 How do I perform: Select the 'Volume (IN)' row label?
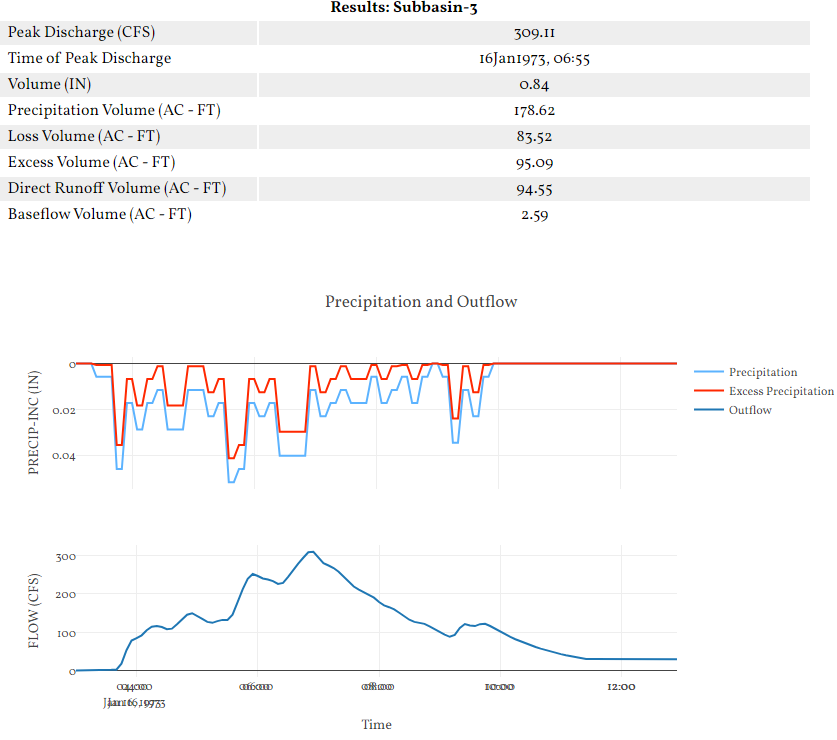click(x=50, y=84)
